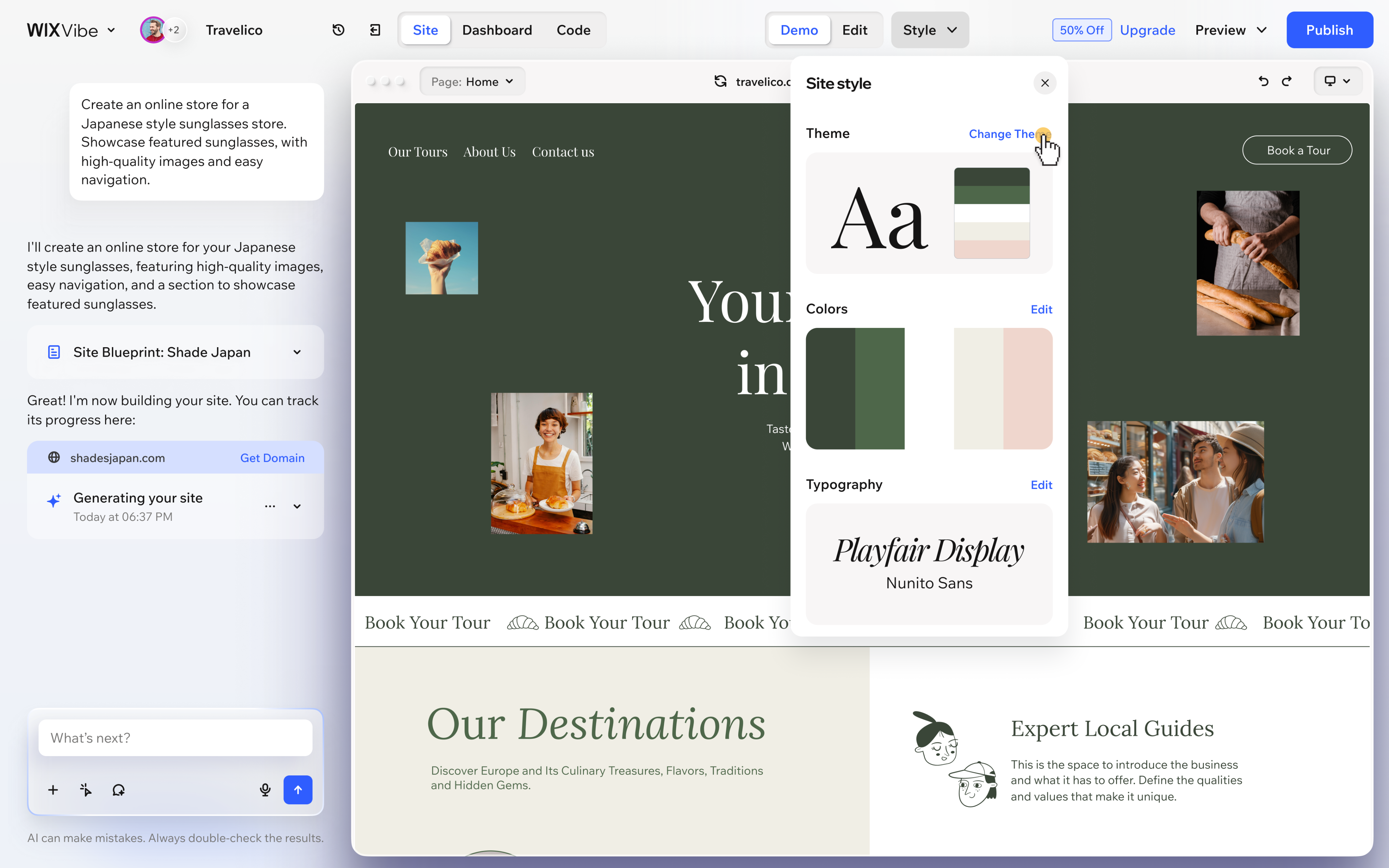The width and height of the screenshot is (1389, 868).
Task: Switch to Demo mode
Action: (799, 30)
